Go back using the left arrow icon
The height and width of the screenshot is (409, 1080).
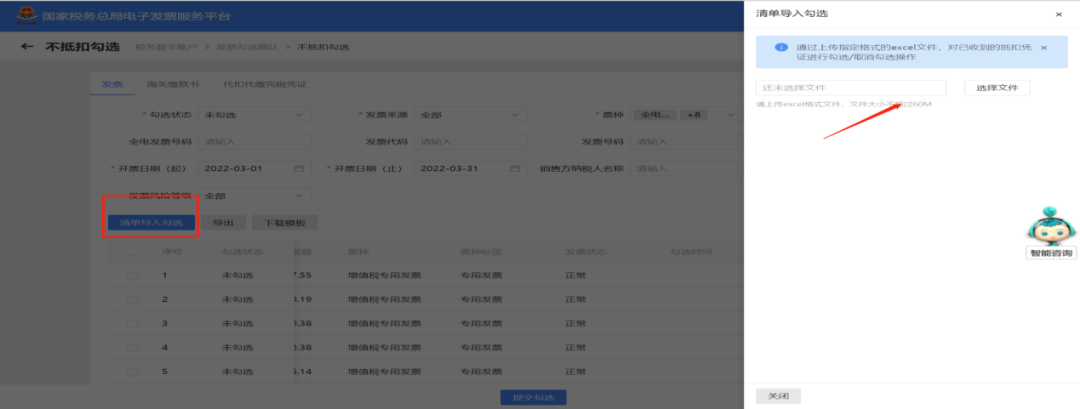tap(27, 47)
